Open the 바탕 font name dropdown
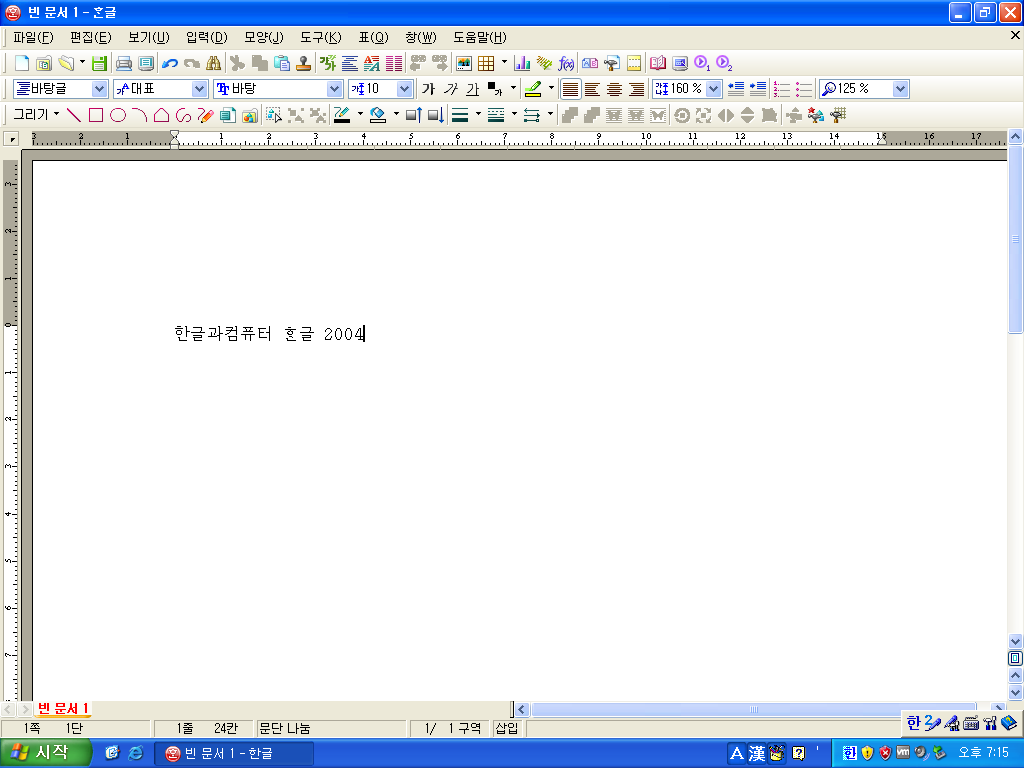This screenshot has width=1024, height=768. pyautogui.click(x=334, y=89)
